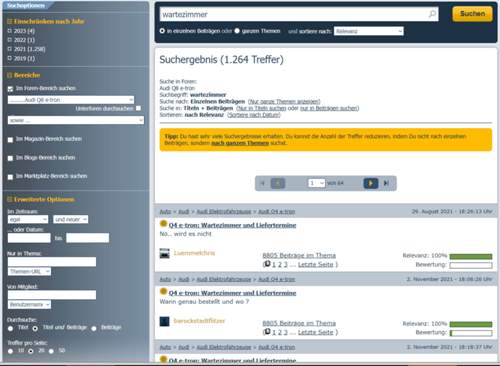Go to previous results page arrow
Image resolution: width=500 pixels, height=366 pixels.
point(278,183)
